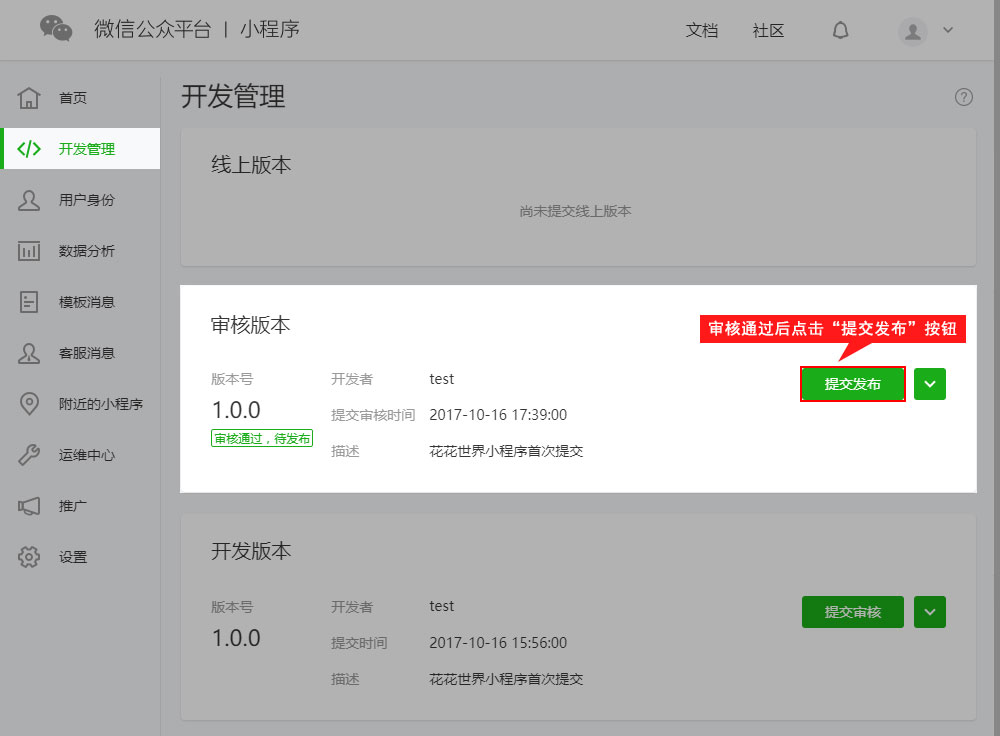Viewport: 1000px width, 736px height.
Task: Open the 模板消息 menu item
Action: 86,302
